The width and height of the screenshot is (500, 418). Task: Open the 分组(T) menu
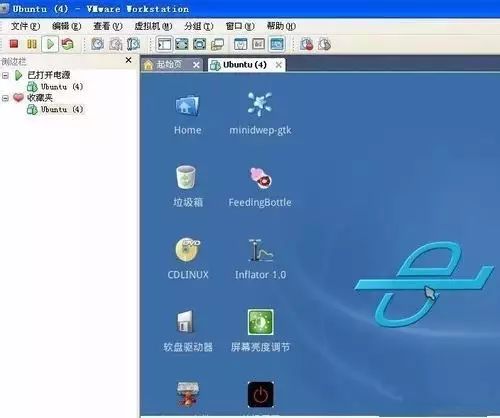click(x=199, y=26)
